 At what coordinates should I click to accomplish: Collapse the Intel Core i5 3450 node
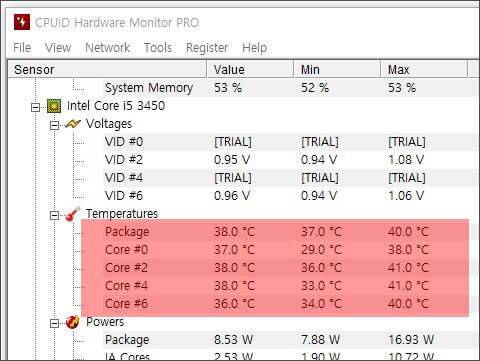tap(35, 107)
